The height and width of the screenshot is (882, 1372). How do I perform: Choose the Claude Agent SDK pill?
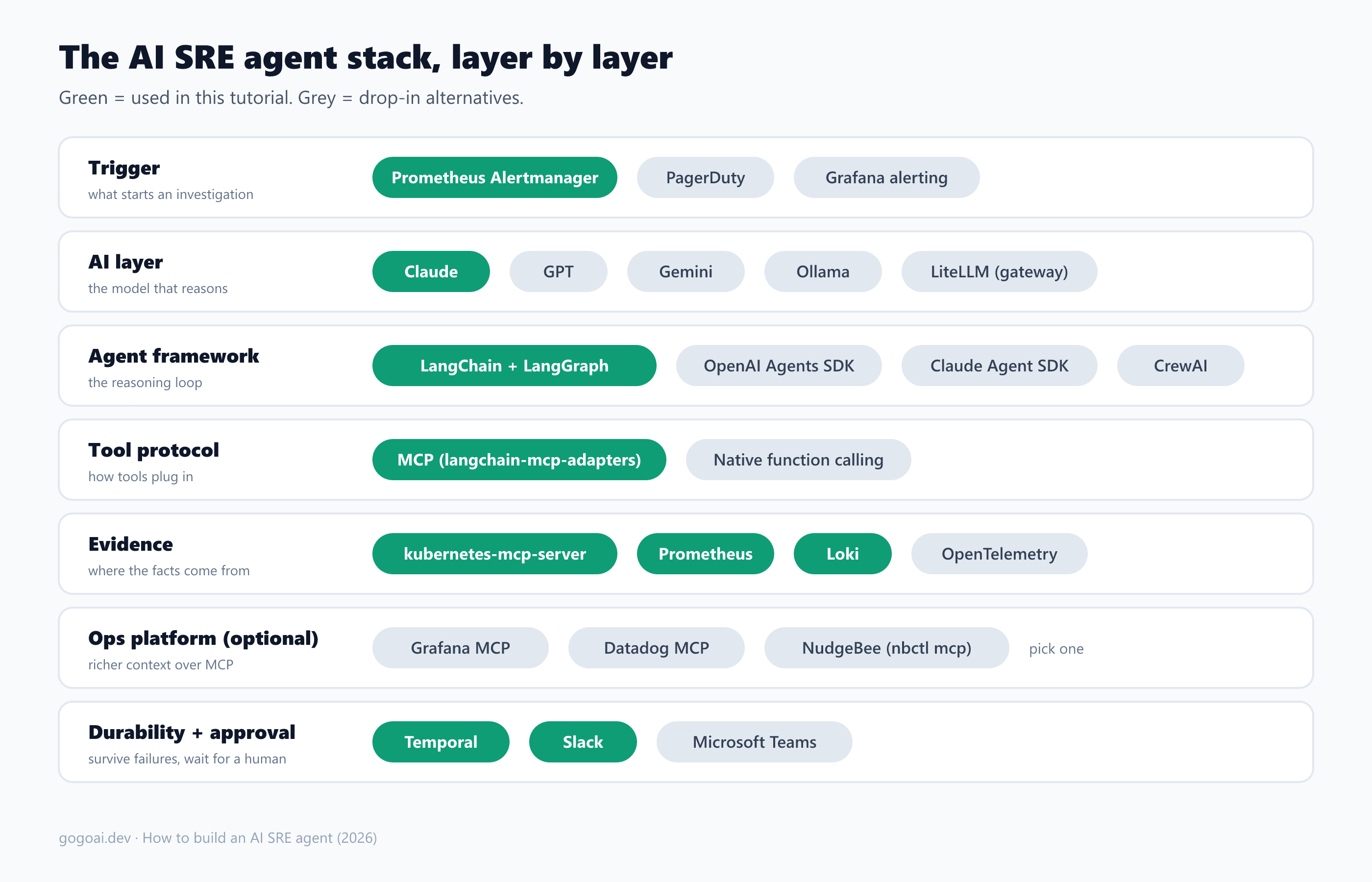999,366
